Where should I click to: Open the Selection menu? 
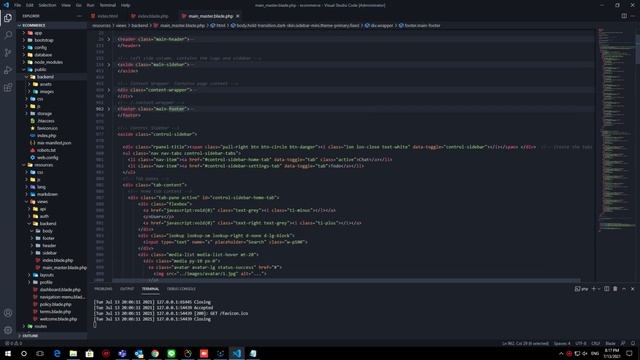click(47, 5)
